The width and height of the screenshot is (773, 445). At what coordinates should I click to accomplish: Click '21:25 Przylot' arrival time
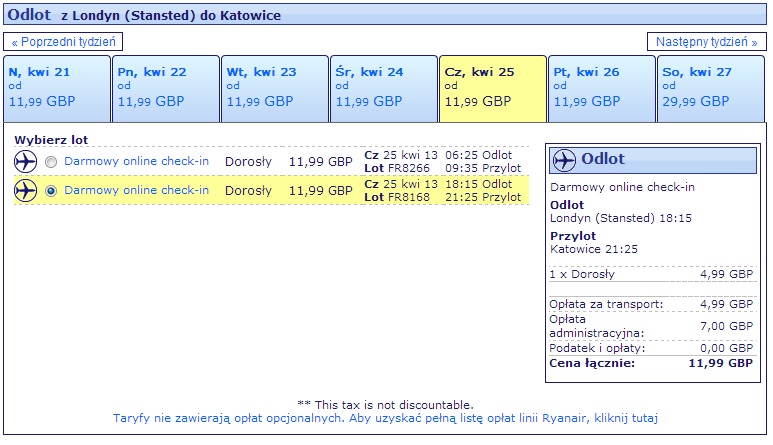click(x=483, y=198)
